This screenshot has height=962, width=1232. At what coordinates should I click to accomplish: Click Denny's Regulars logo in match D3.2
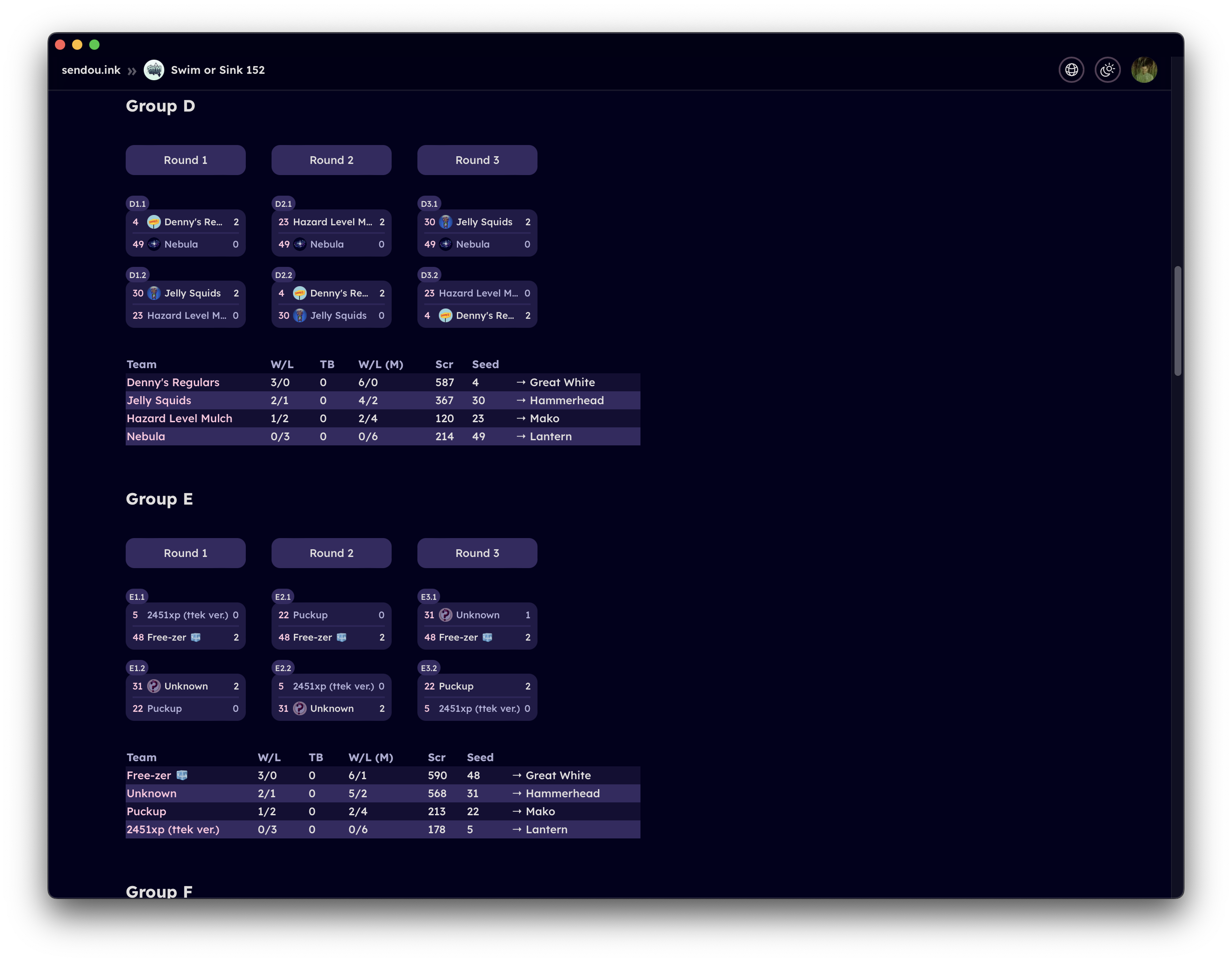tap(446, 315)
